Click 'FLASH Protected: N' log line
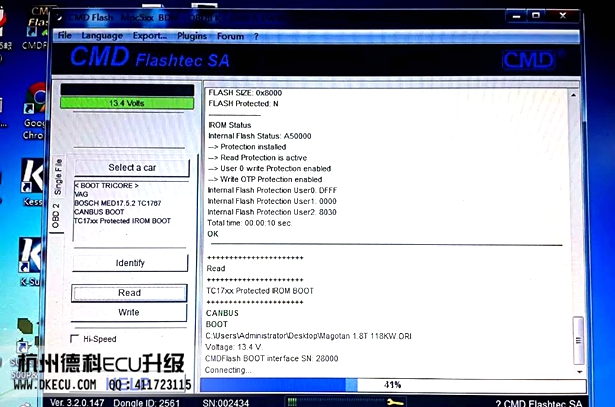This screenshot has width=615, height=407. (243, 104)
